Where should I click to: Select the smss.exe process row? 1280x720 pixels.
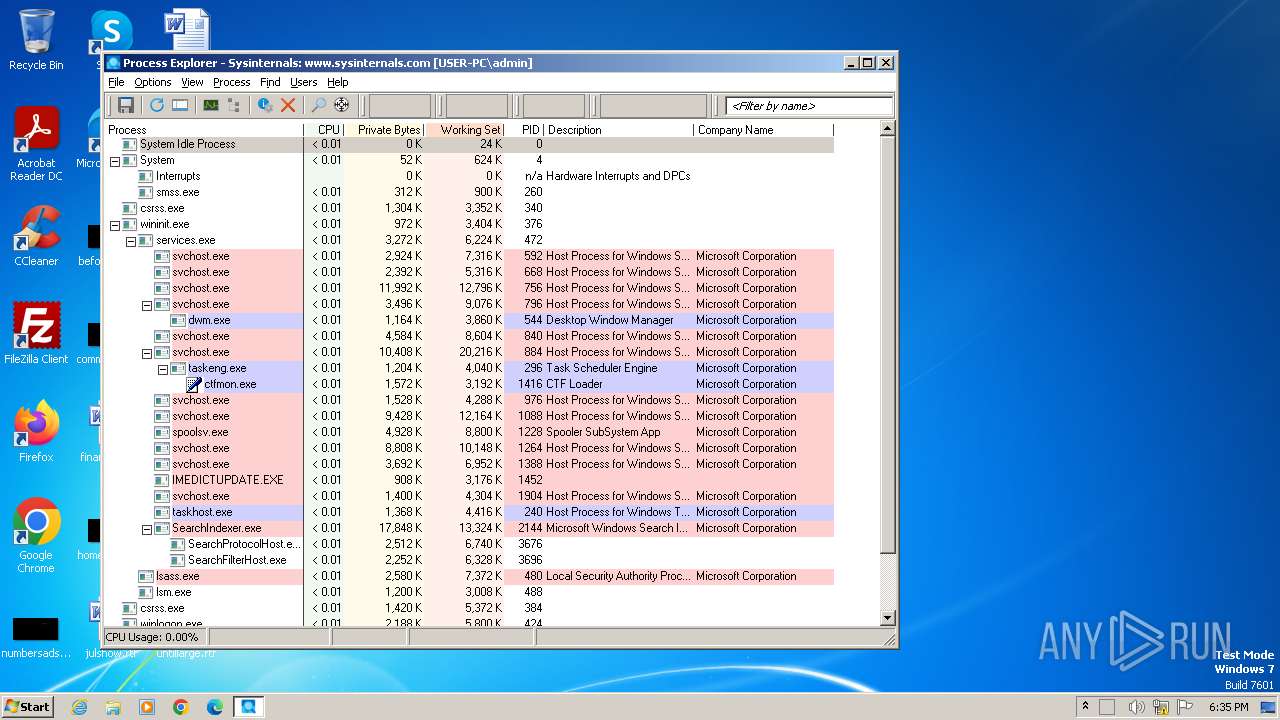pos(469,192)
